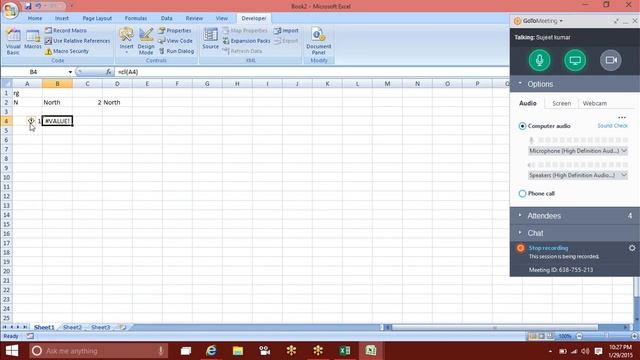Click XML Import
Viewport: 640px width, 360px height.
point(286,31)
